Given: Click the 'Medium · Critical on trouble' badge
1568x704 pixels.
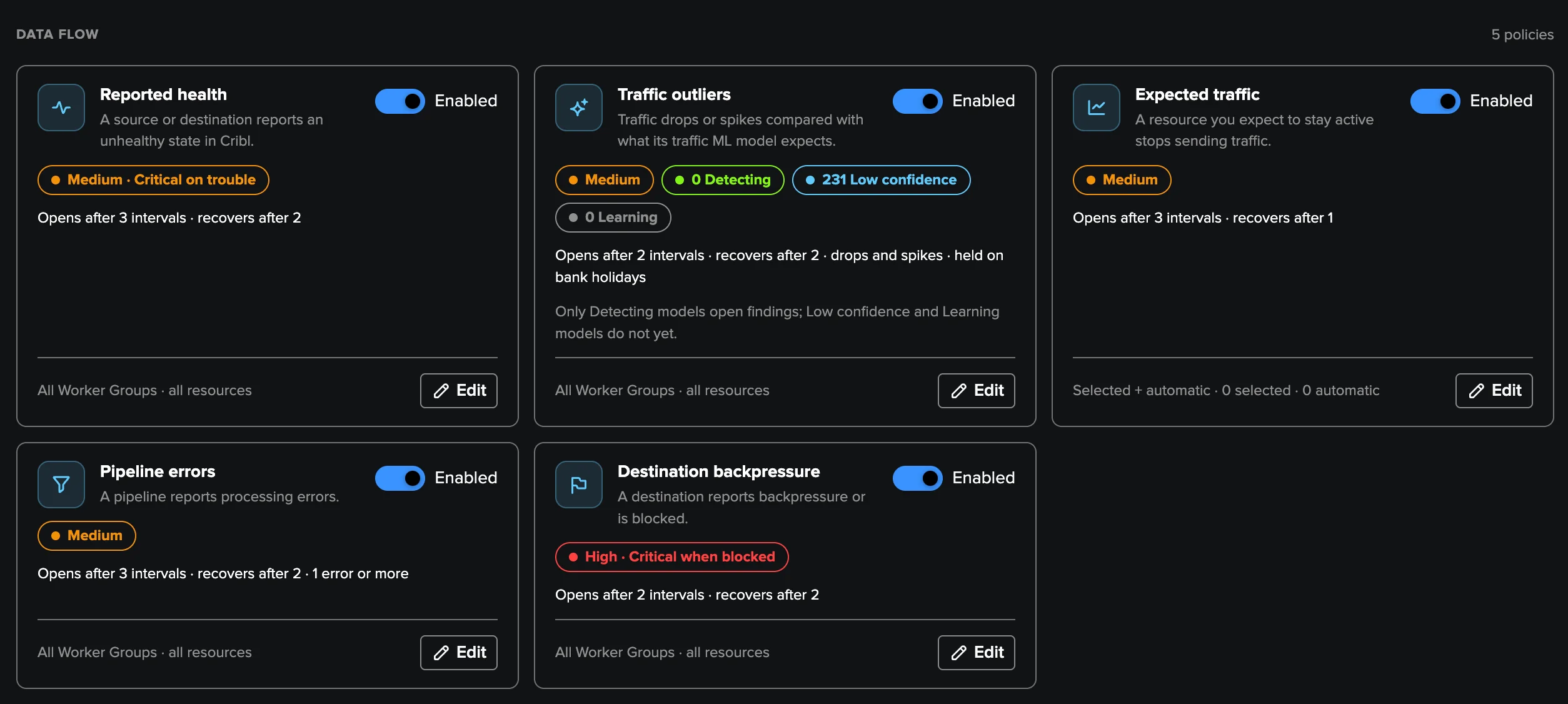Looking at the screenshot, I should click(x=153, y=180).
